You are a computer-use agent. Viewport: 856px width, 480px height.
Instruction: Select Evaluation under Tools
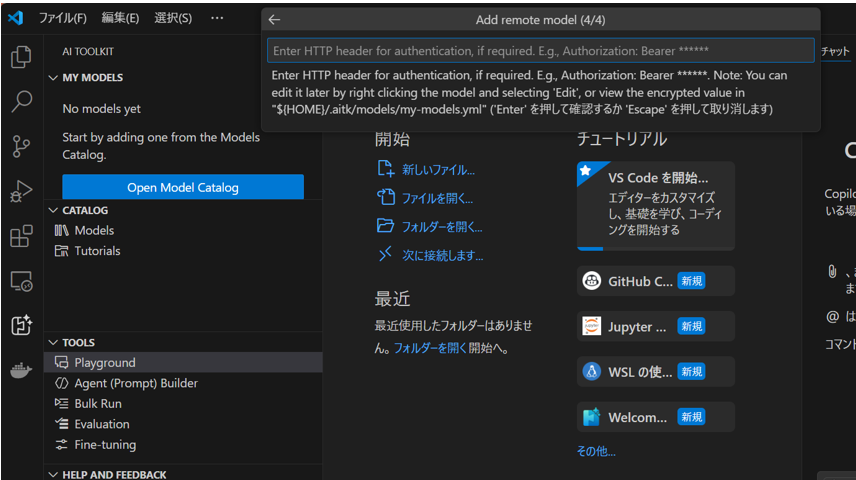coord(183,424)
